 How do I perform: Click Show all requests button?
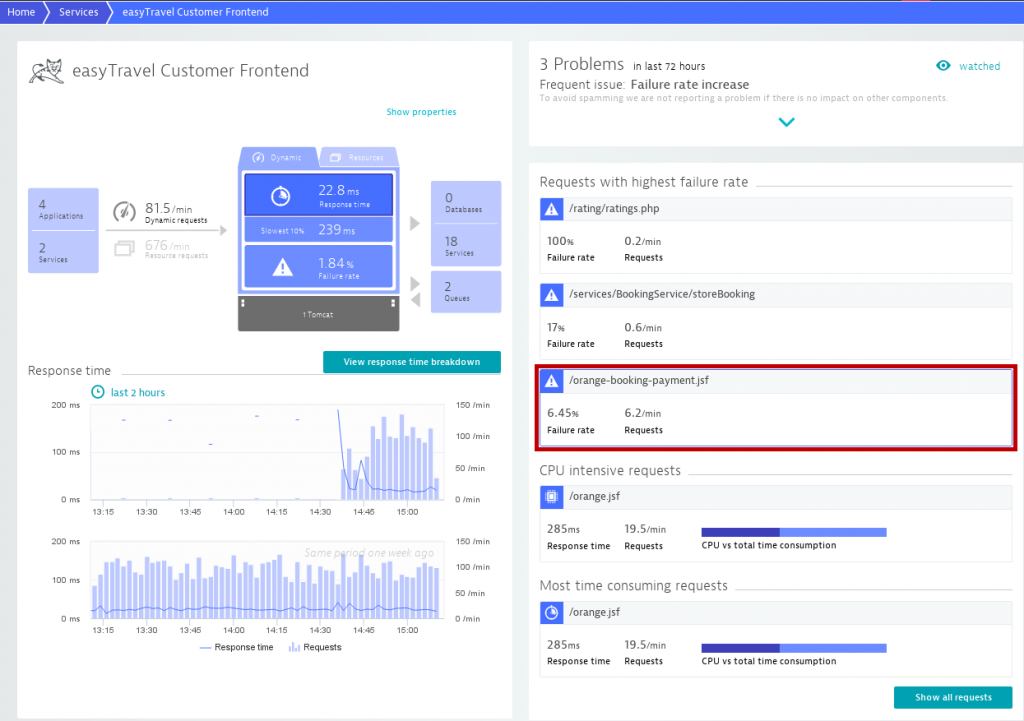(x=953, y=697)
